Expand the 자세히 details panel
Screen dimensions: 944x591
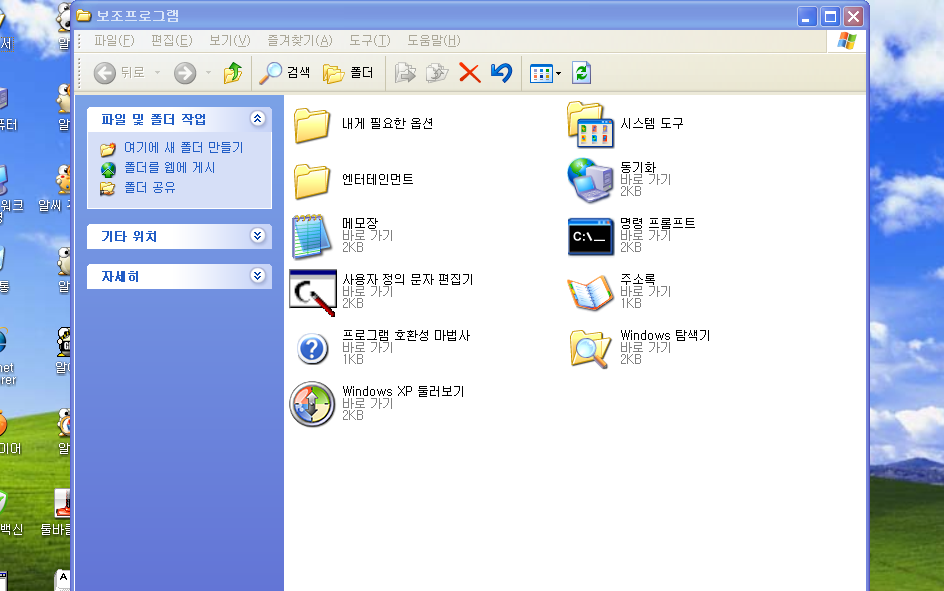[258, 276]
